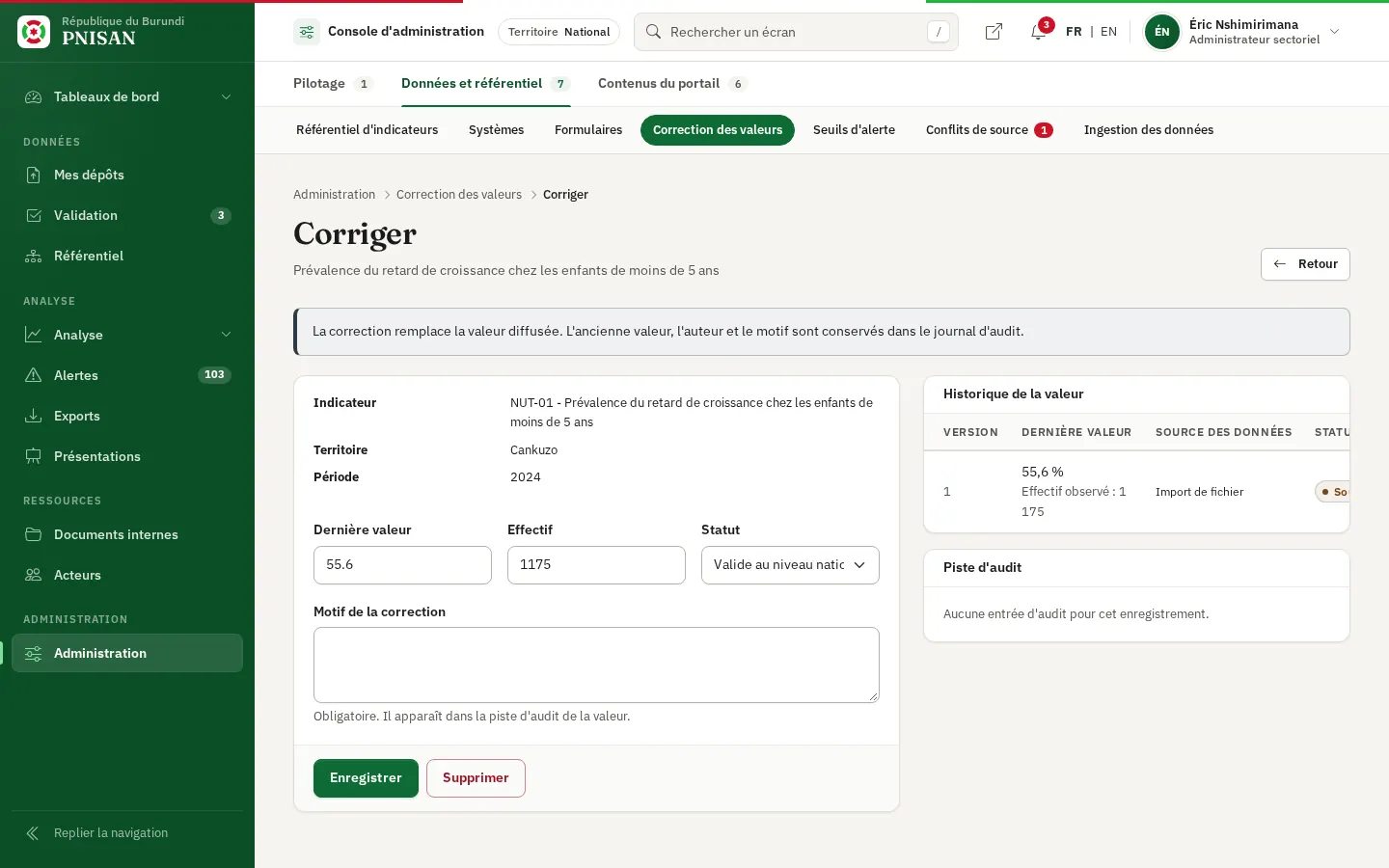The image size is (1389, 868).
Task: Open notifications bell icon
Action: (1038, 32)
